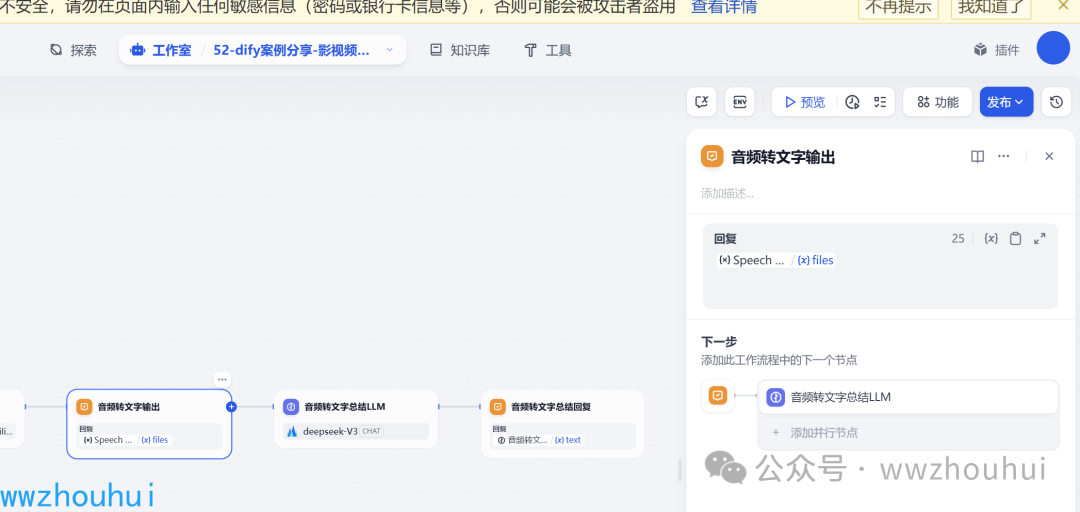
Task: Click the plus handle on 音频转文字输出 node
Action: (x=231, y=407)
